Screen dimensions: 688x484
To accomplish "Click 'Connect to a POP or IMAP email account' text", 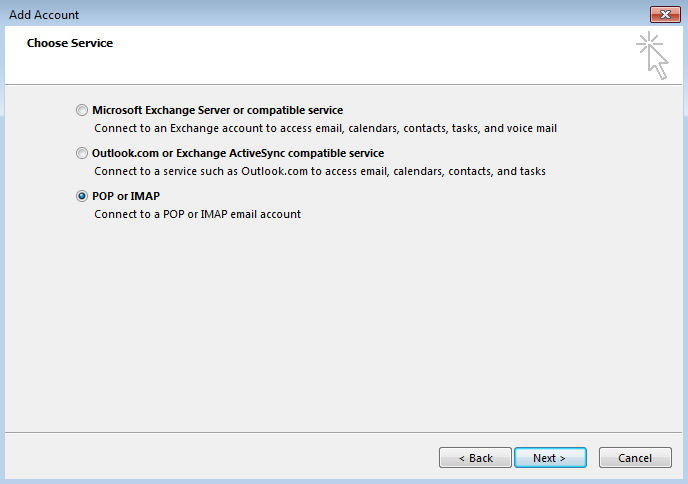I will point(197,214).
